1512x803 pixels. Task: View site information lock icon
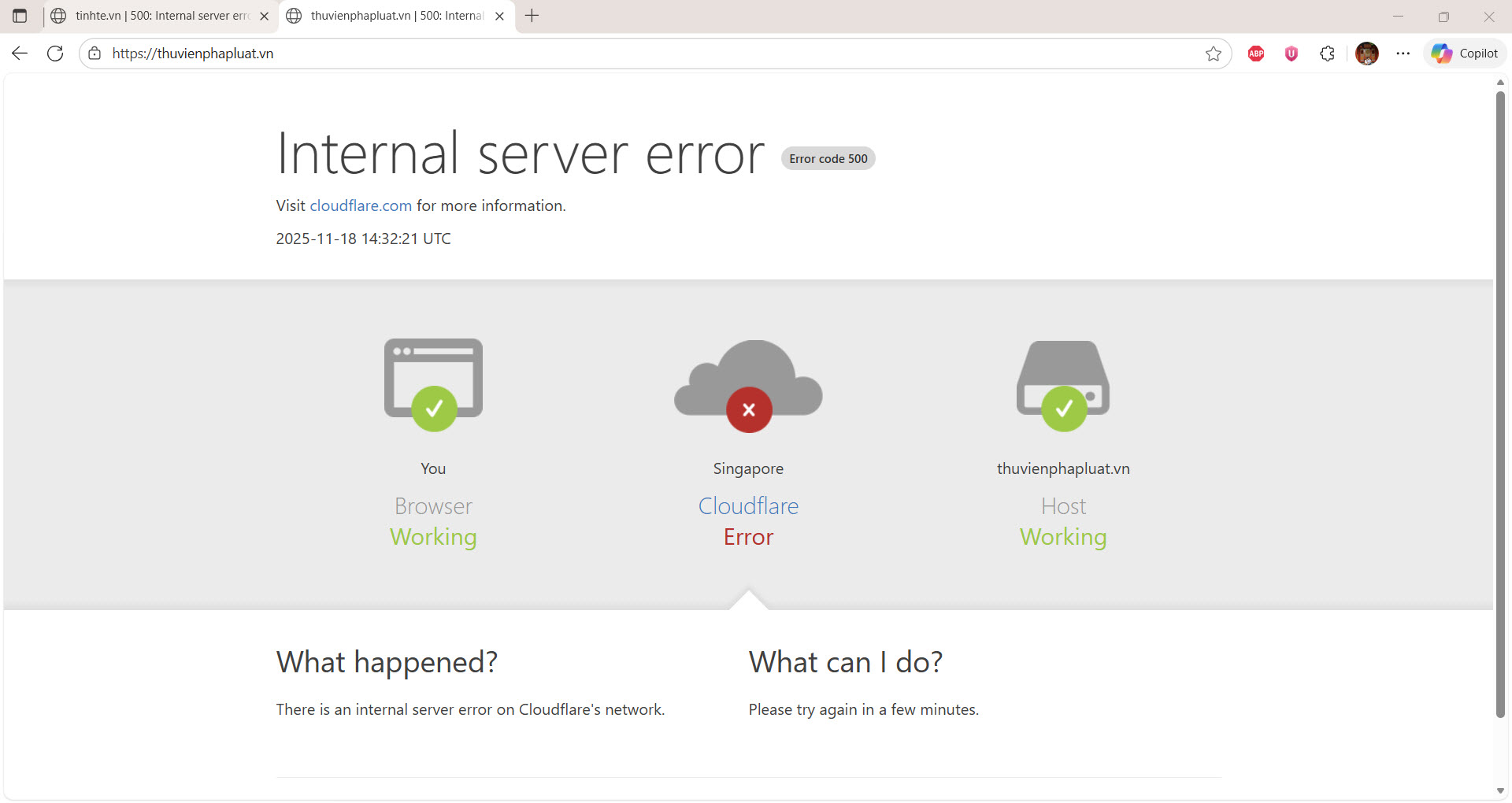94,54
